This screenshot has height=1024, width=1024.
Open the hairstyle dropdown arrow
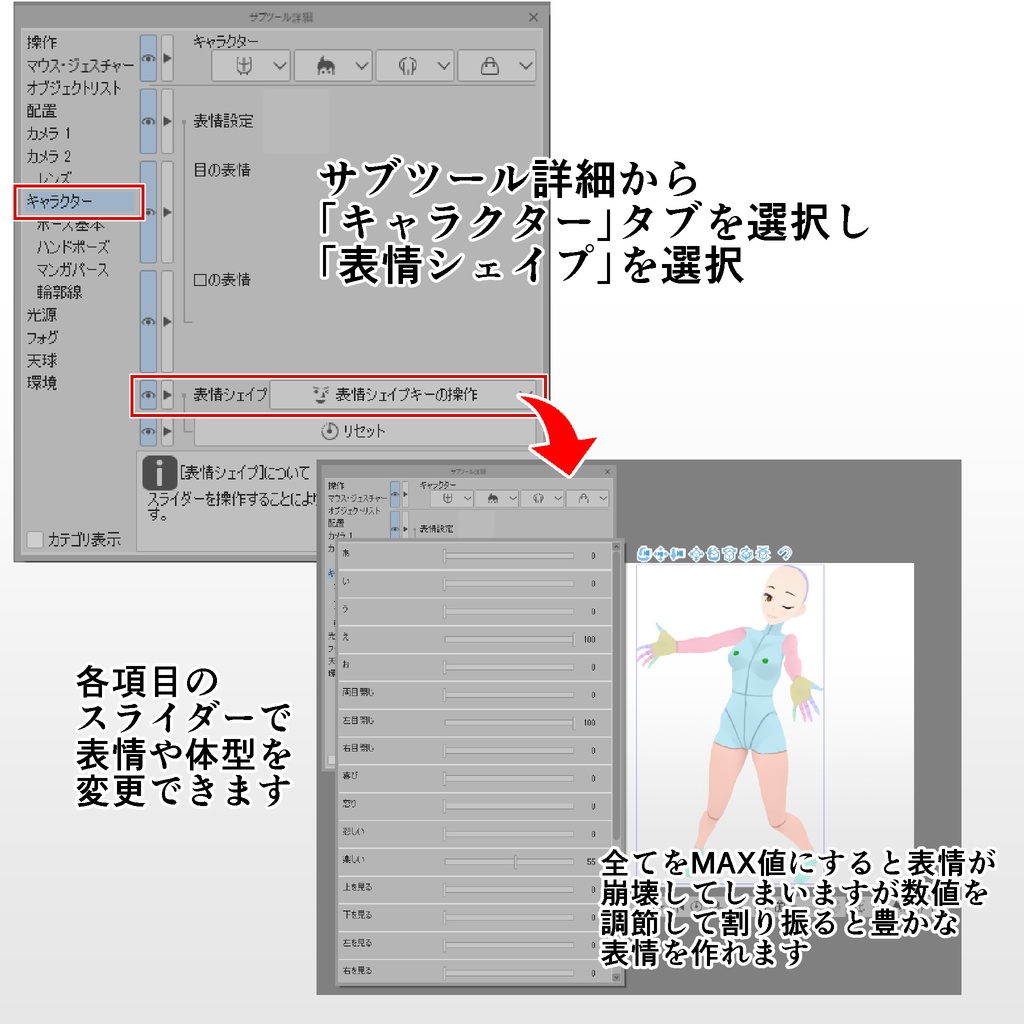(363, 66)
